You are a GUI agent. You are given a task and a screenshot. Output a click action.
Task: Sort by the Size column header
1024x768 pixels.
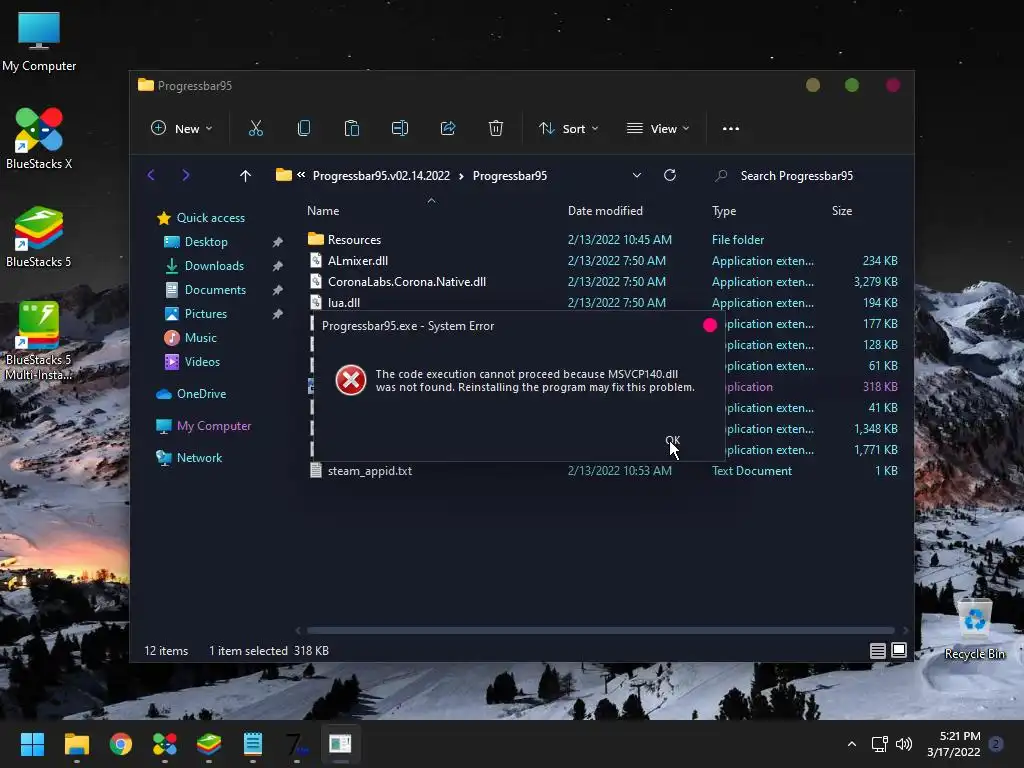point(842,211)
